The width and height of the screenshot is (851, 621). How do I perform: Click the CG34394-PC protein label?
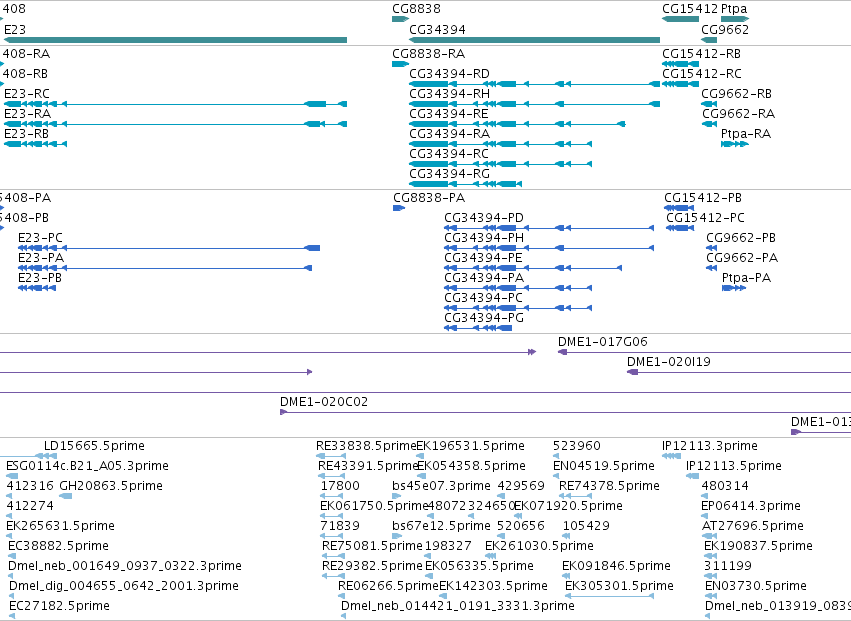pyautogui.click(x=484, y=298)
